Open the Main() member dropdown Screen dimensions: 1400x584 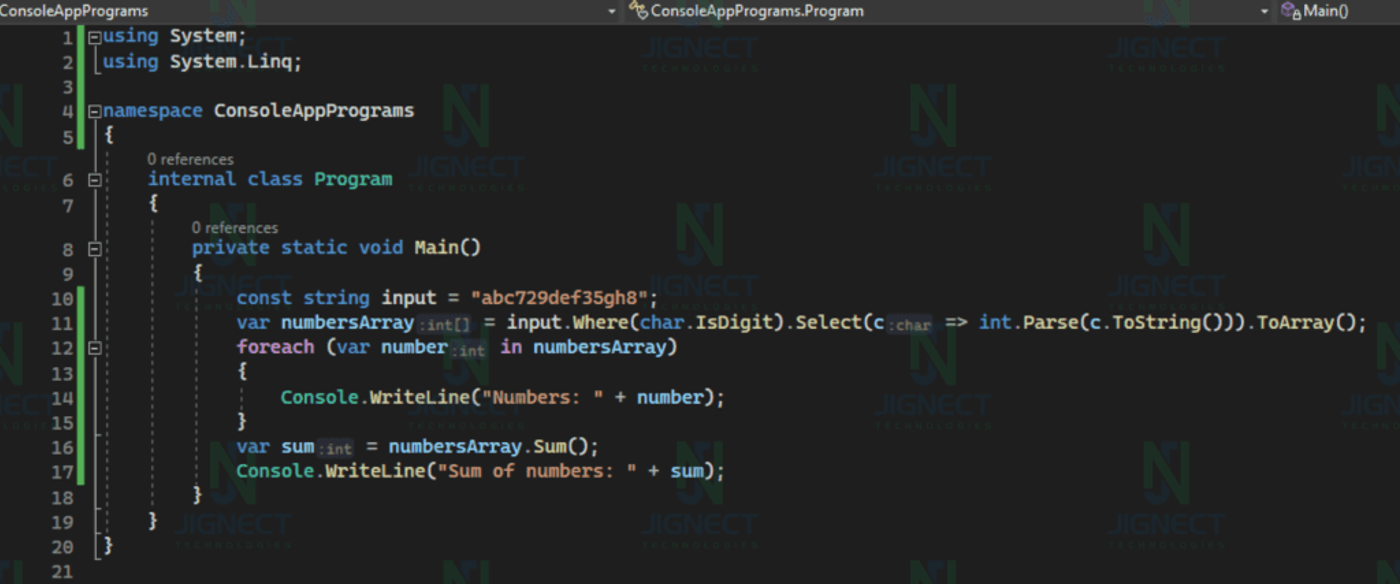[x=1340, y=11]
